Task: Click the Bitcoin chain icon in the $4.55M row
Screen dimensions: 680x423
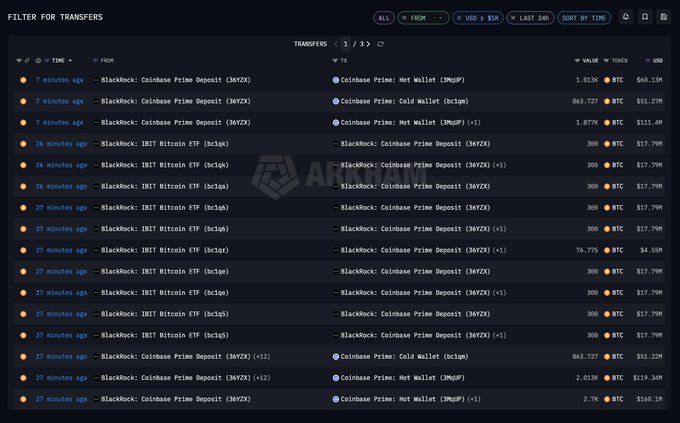Action: point(23,250)
